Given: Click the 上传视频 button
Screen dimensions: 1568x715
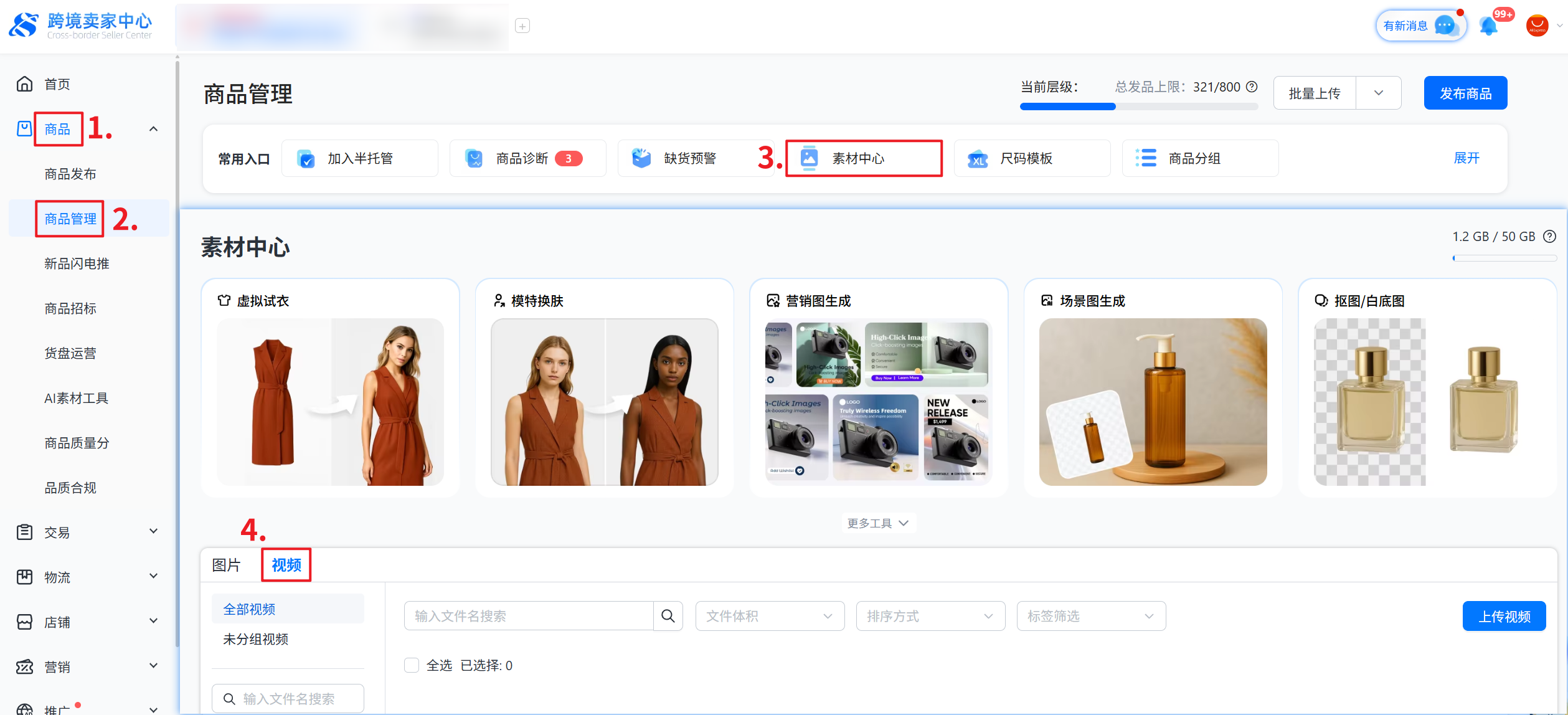Looking at the screenshot, I should tap(1504, 616).
